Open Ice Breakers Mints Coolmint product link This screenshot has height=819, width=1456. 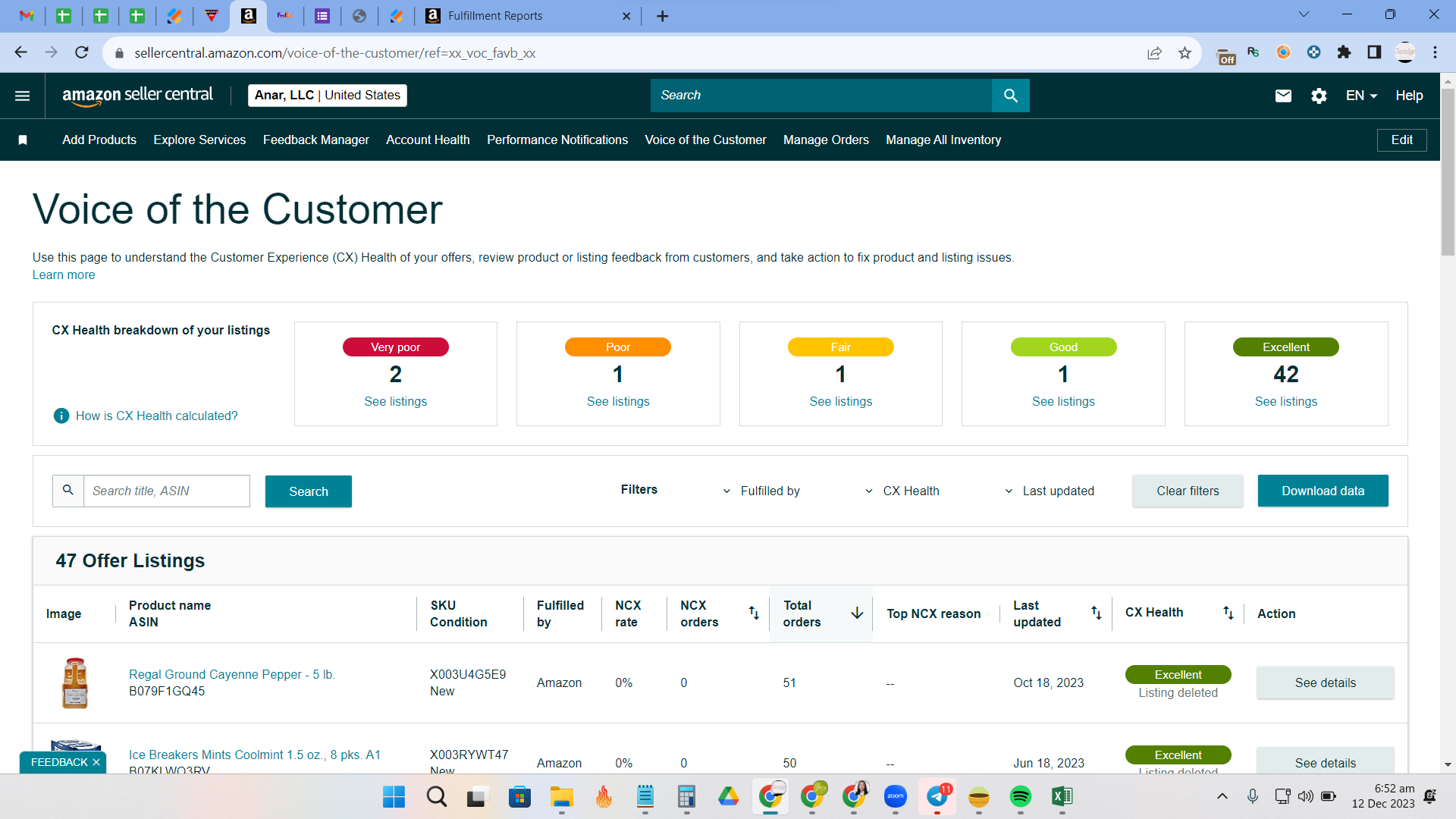[x=255, y=755]
